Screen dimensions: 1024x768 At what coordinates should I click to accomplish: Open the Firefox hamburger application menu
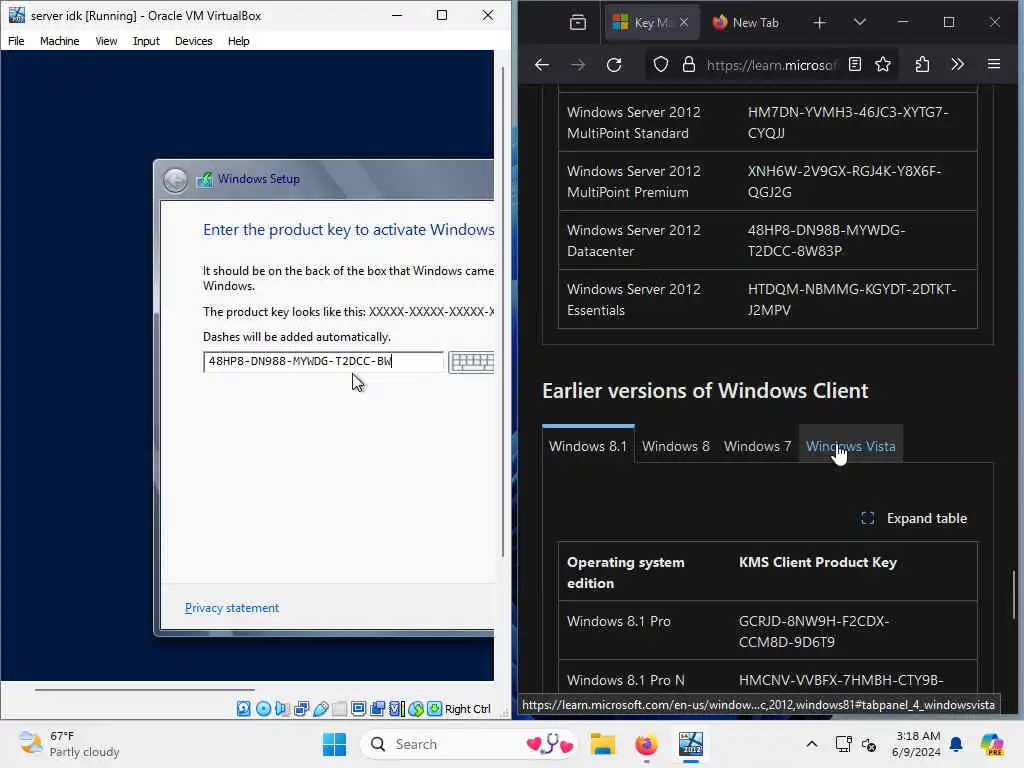994,64
